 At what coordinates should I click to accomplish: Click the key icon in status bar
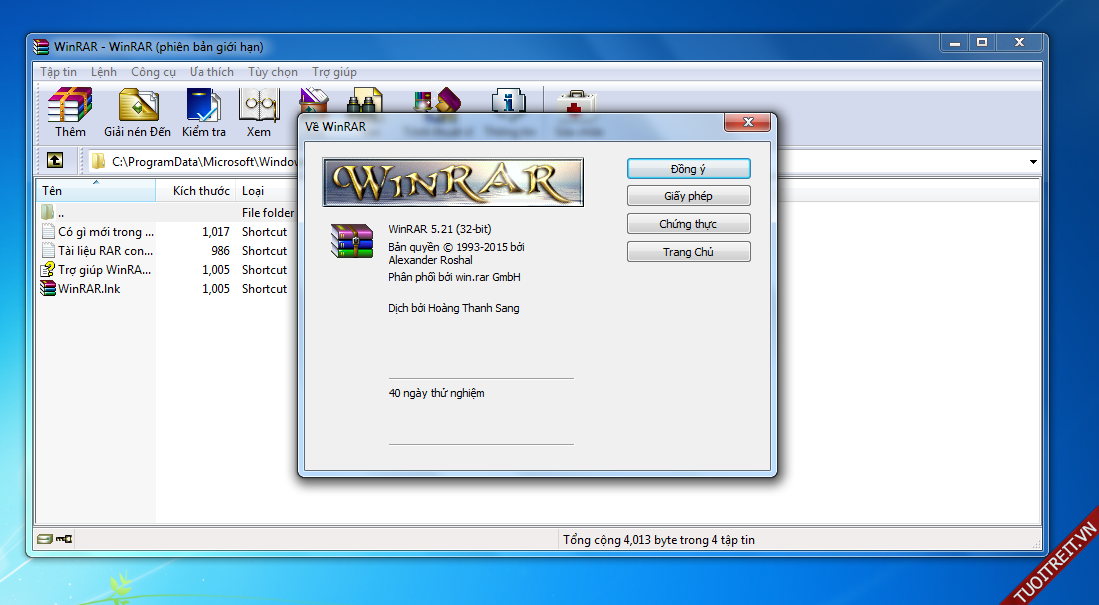tap(64, 540)
